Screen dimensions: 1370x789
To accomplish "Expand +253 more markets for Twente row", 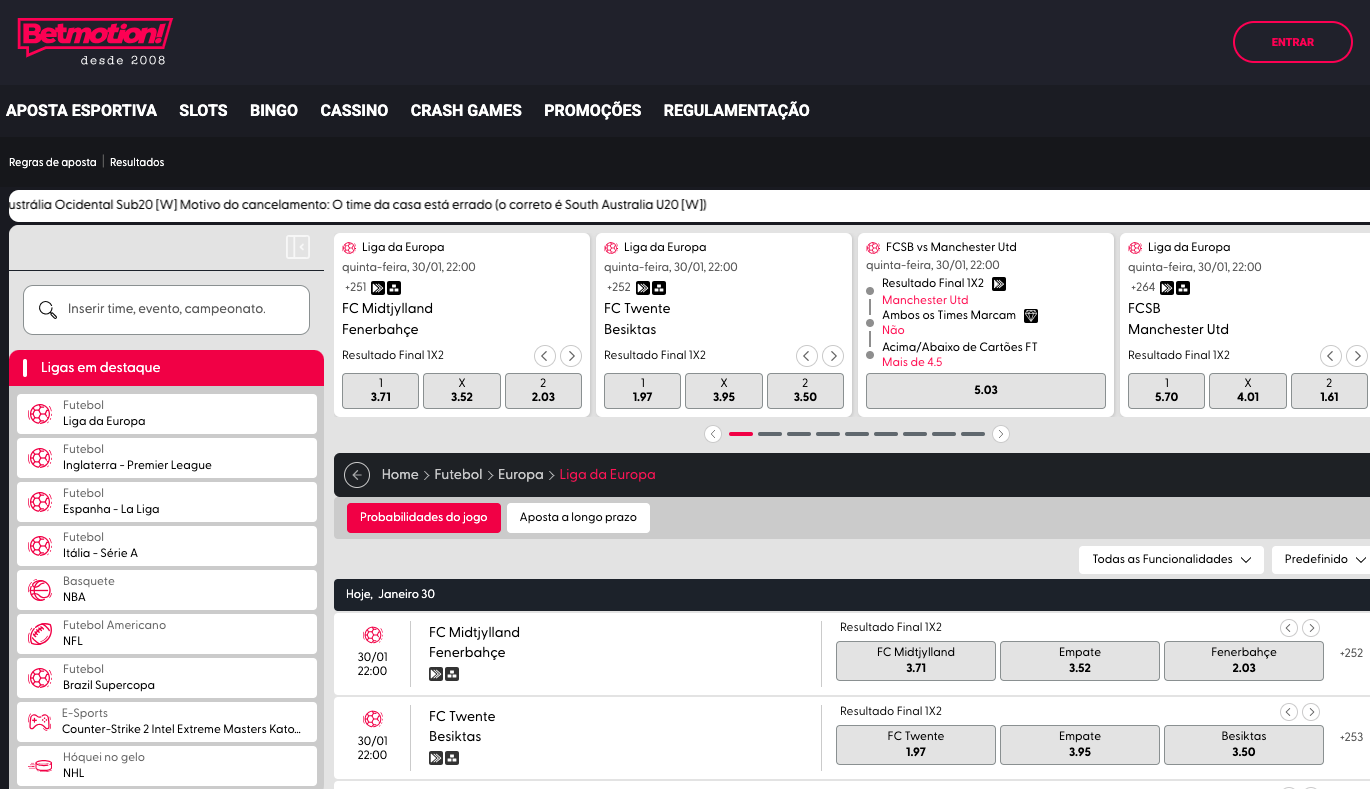I will coord(1351,737).
